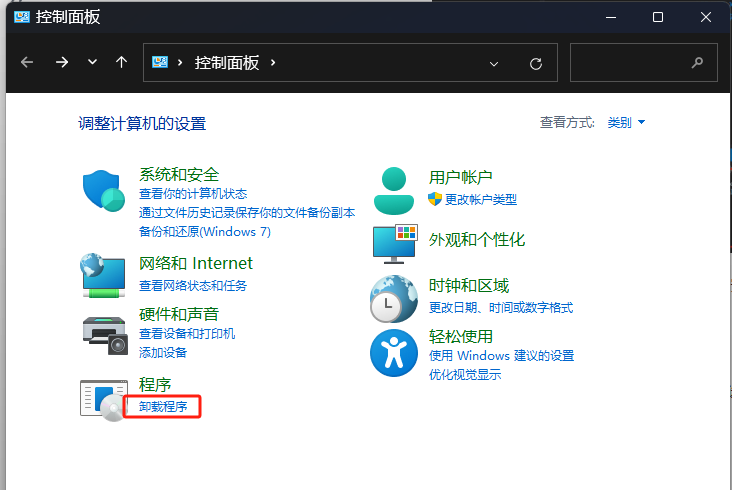Screen dimensions: 732x490
Task: Click the search magnifier icon
Action: [697, 62]
